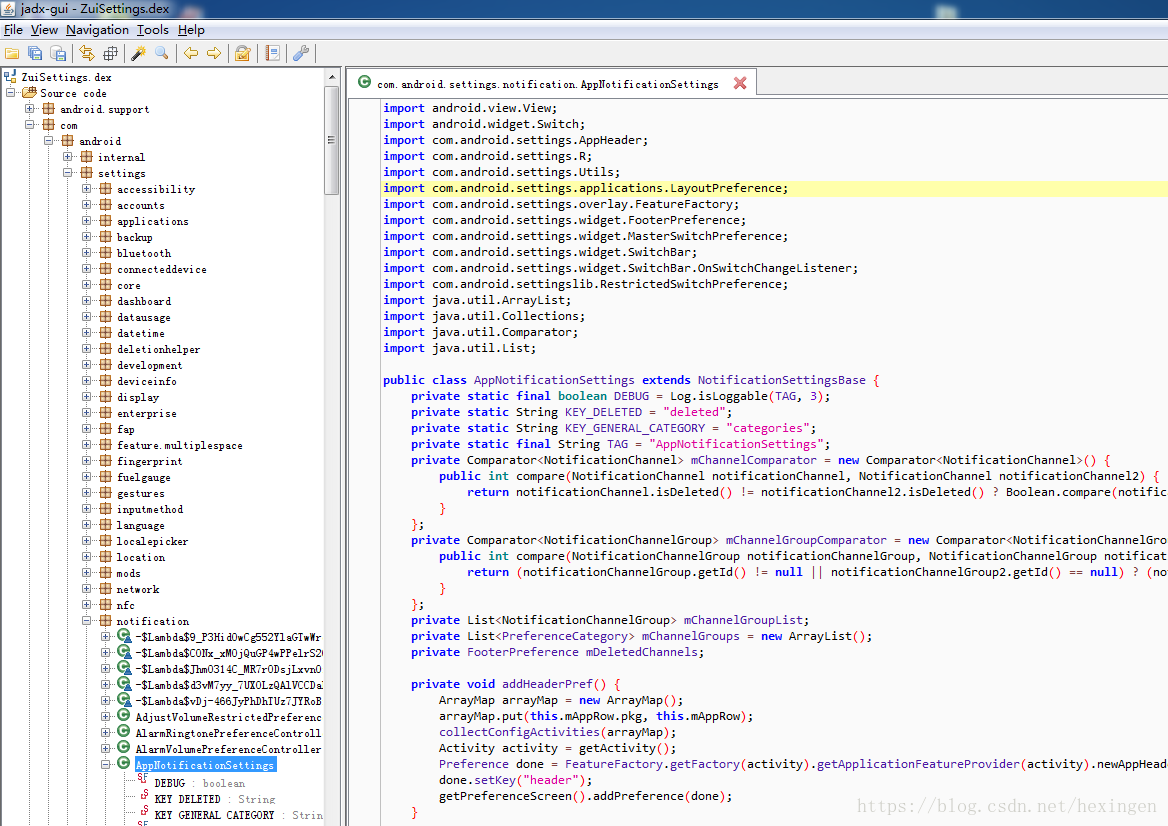This screenshot has width=1168, height=826.
Task: Click the package icon beside gestures
Action: click(105, 493)
